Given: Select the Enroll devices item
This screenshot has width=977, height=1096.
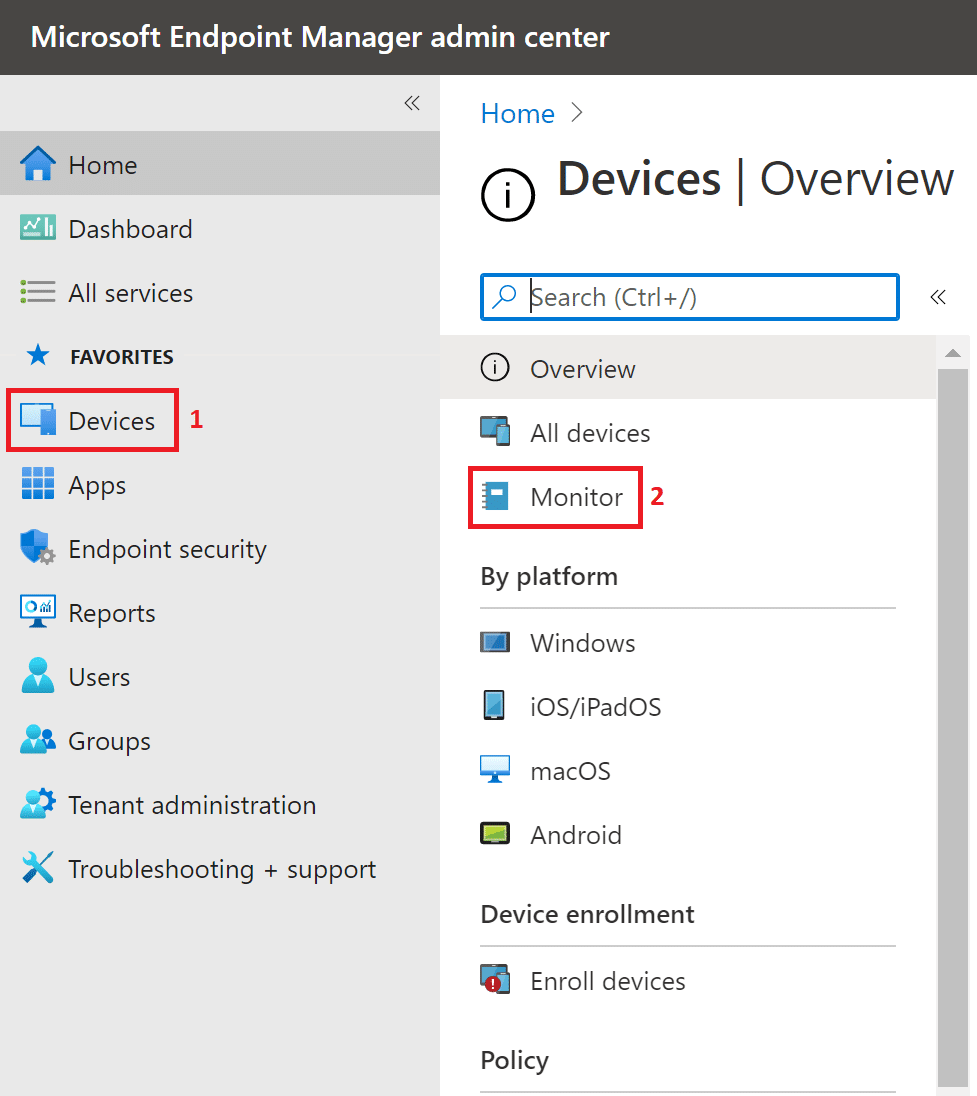Looking at the screenshot, I should coord(607,981).
